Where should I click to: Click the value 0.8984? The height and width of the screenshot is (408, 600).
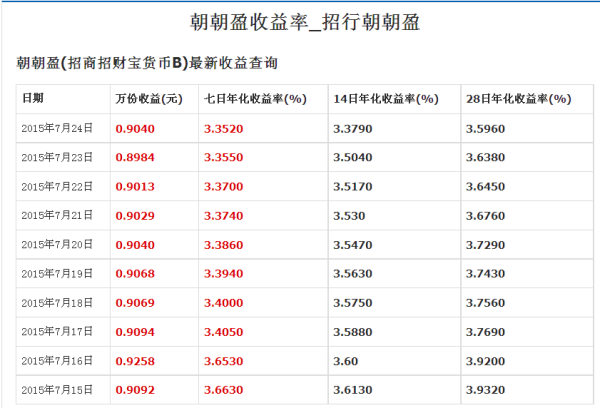point(135,157)
